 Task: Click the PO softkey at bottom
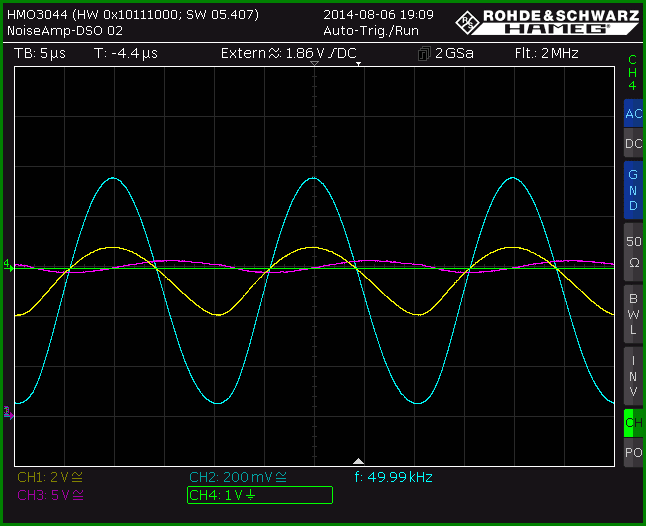[x=633, y=452]
